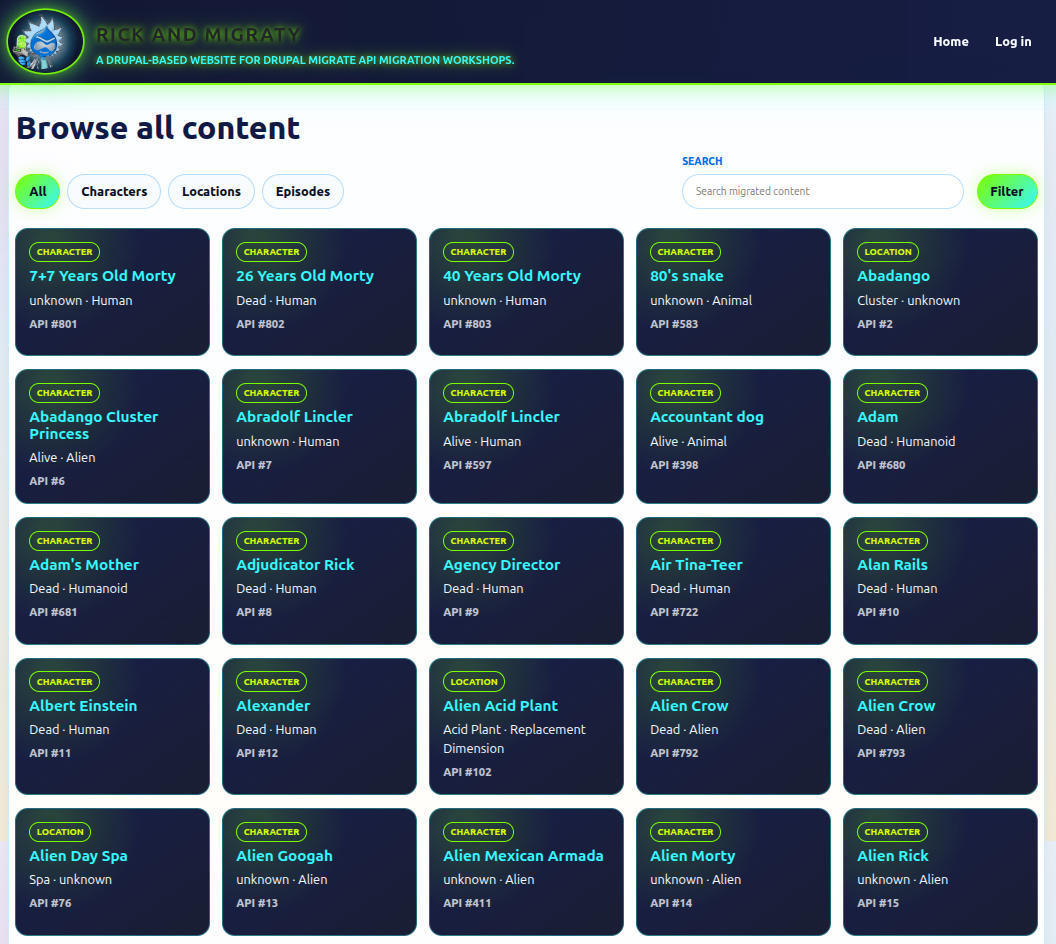This screenshot has height=944, width=1056.
Task: Open the Alien Day Spa location link
Action: 78,856
